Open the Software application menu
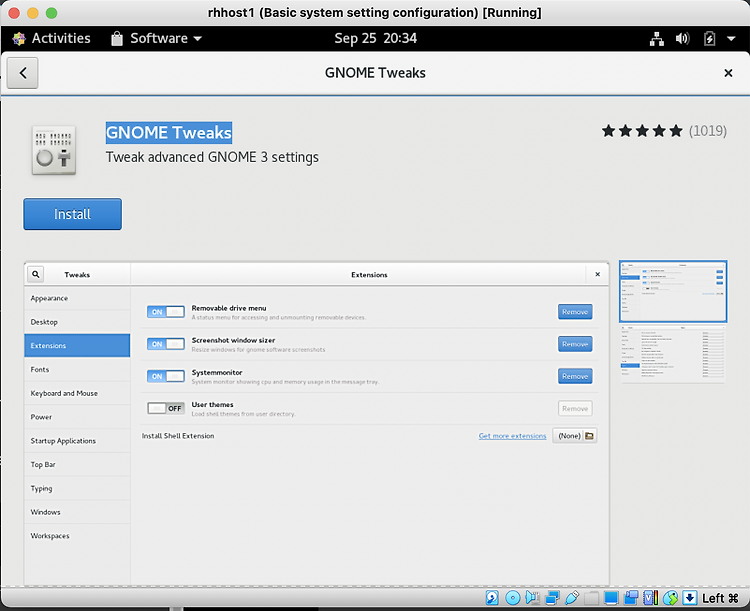750x611 pixels. 156,38
